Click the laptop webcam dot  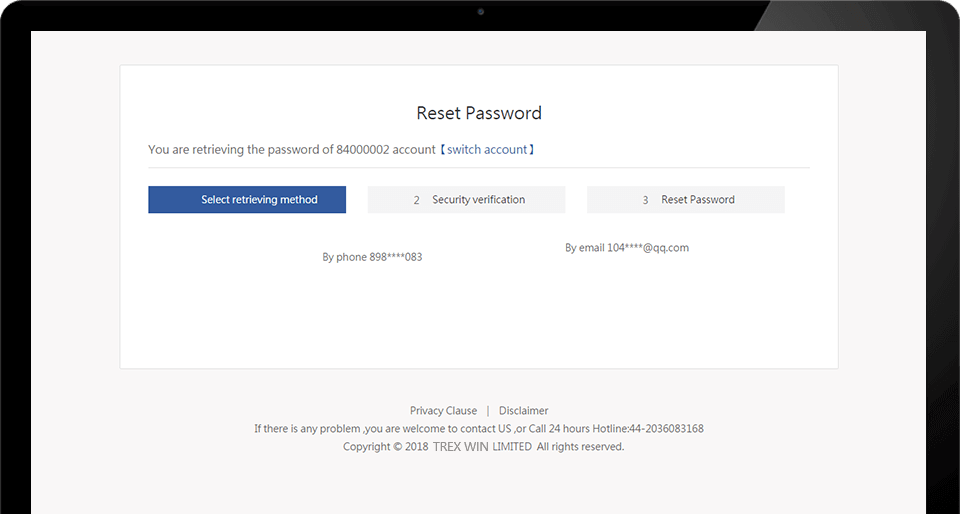(x=481, y=12)
